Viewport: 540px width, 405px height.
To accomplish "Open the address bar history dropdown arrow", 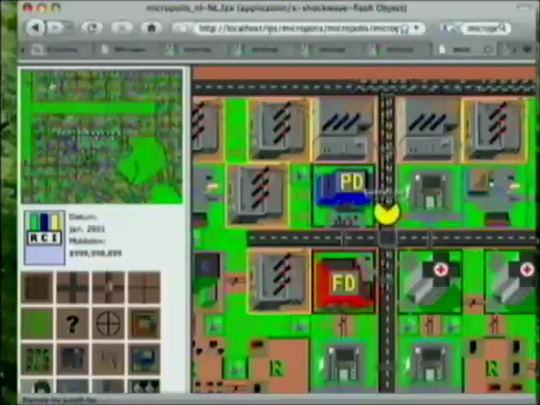I will (x=416, y=28).
